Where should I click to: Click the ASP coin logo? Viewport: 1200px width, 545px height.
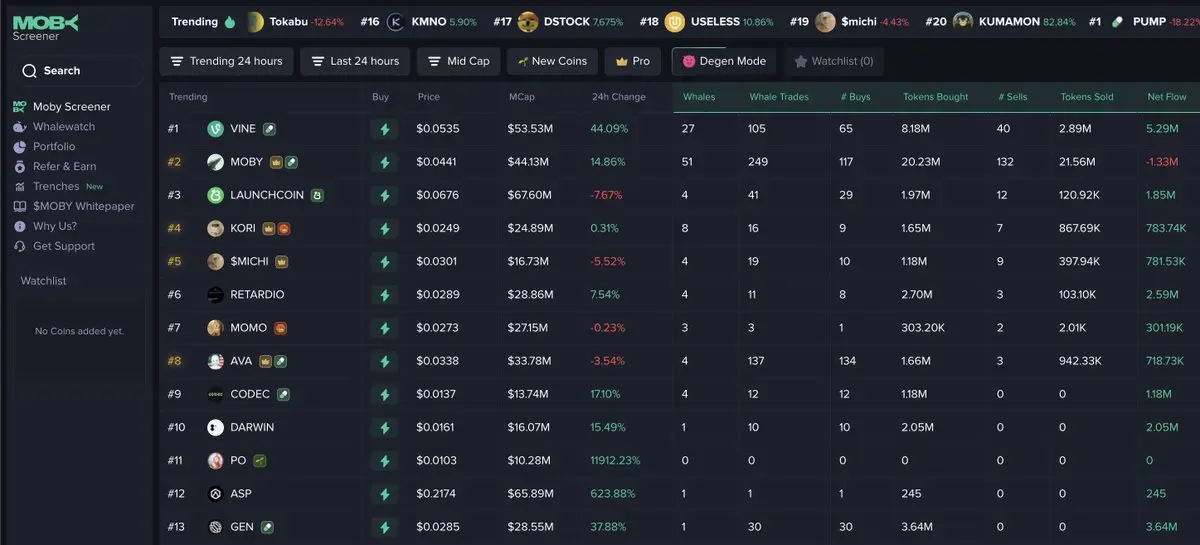215,494
